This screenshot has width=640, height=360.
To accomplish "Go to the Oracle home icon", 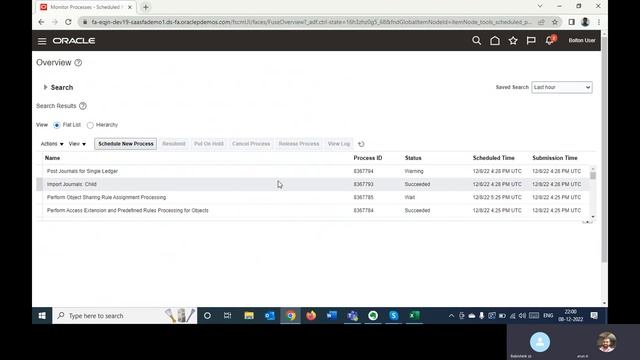I will (x=495, y=40).
